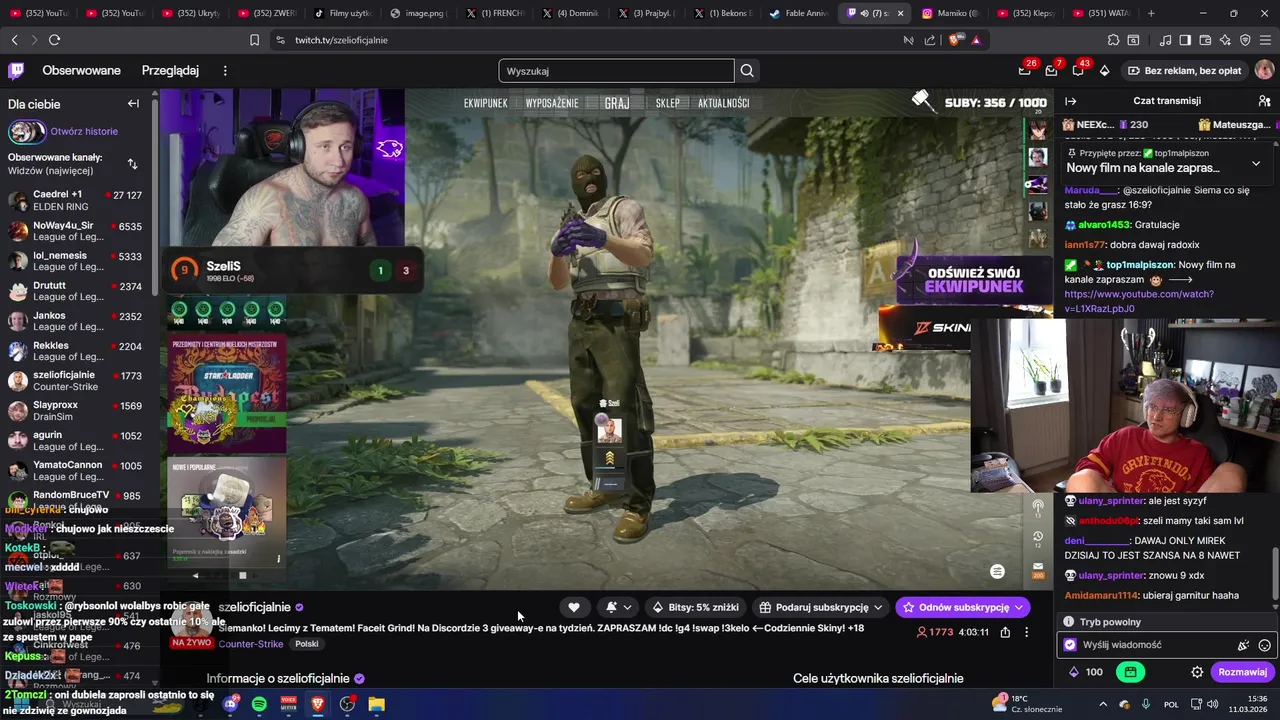The height and width of the screenshot is (720, 1280).
Task: Open the stream three-dot options menu
Action: 1026,632
